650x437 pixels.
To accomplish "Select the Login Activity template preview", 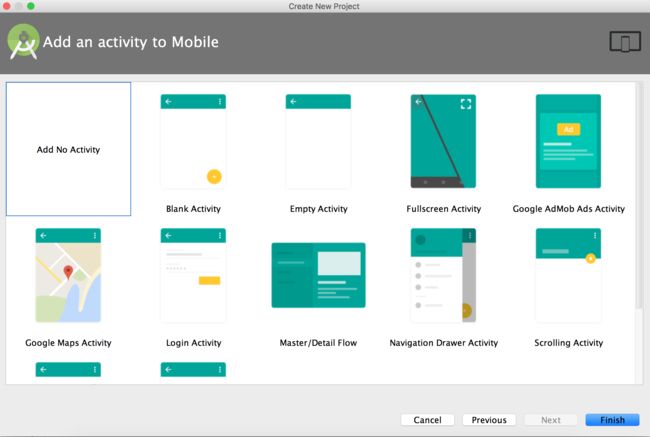I will click(x=193, y=275).
